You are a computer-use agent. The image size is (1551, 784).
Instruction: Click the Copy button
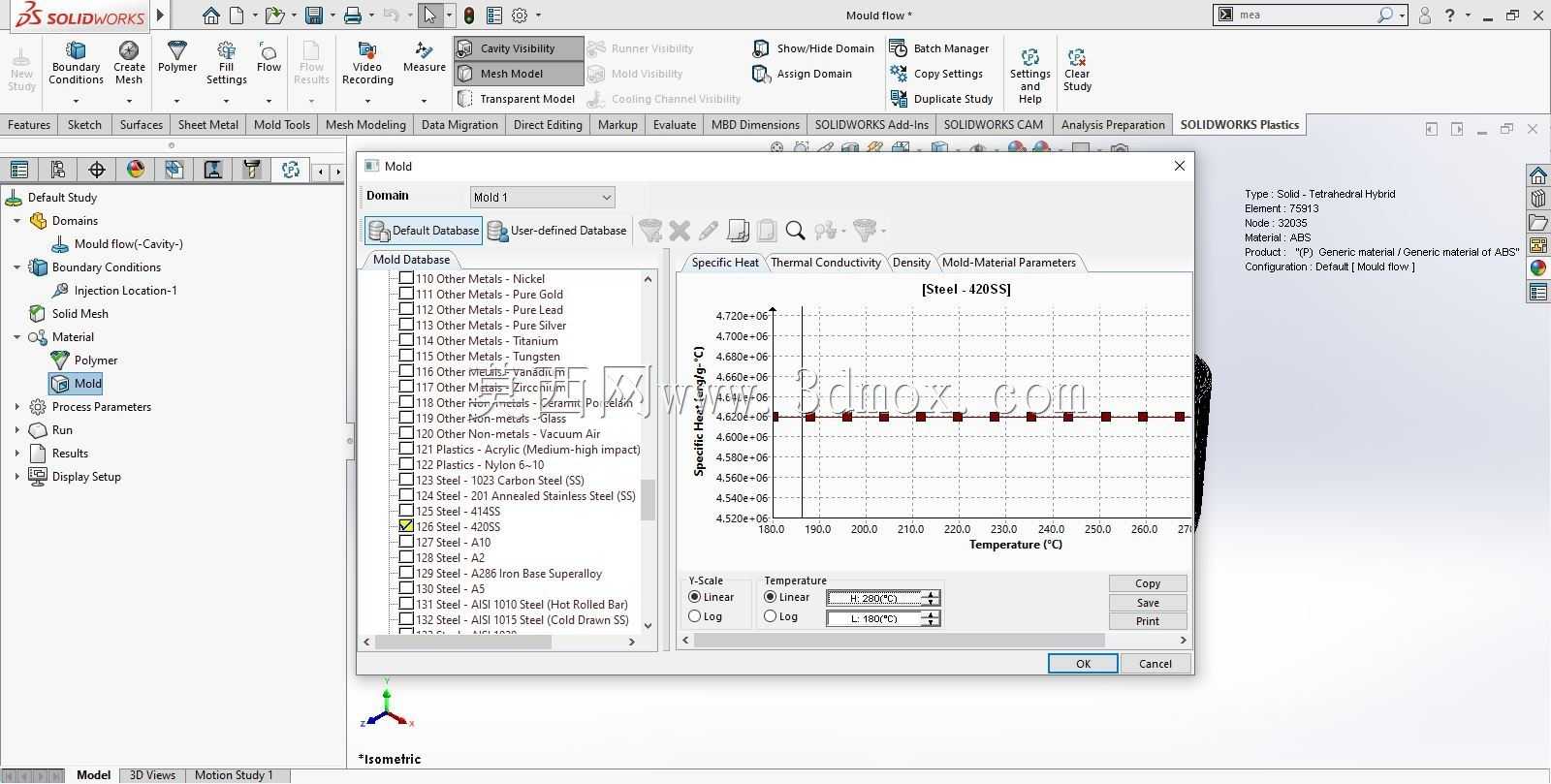(x=1148, y=583)
